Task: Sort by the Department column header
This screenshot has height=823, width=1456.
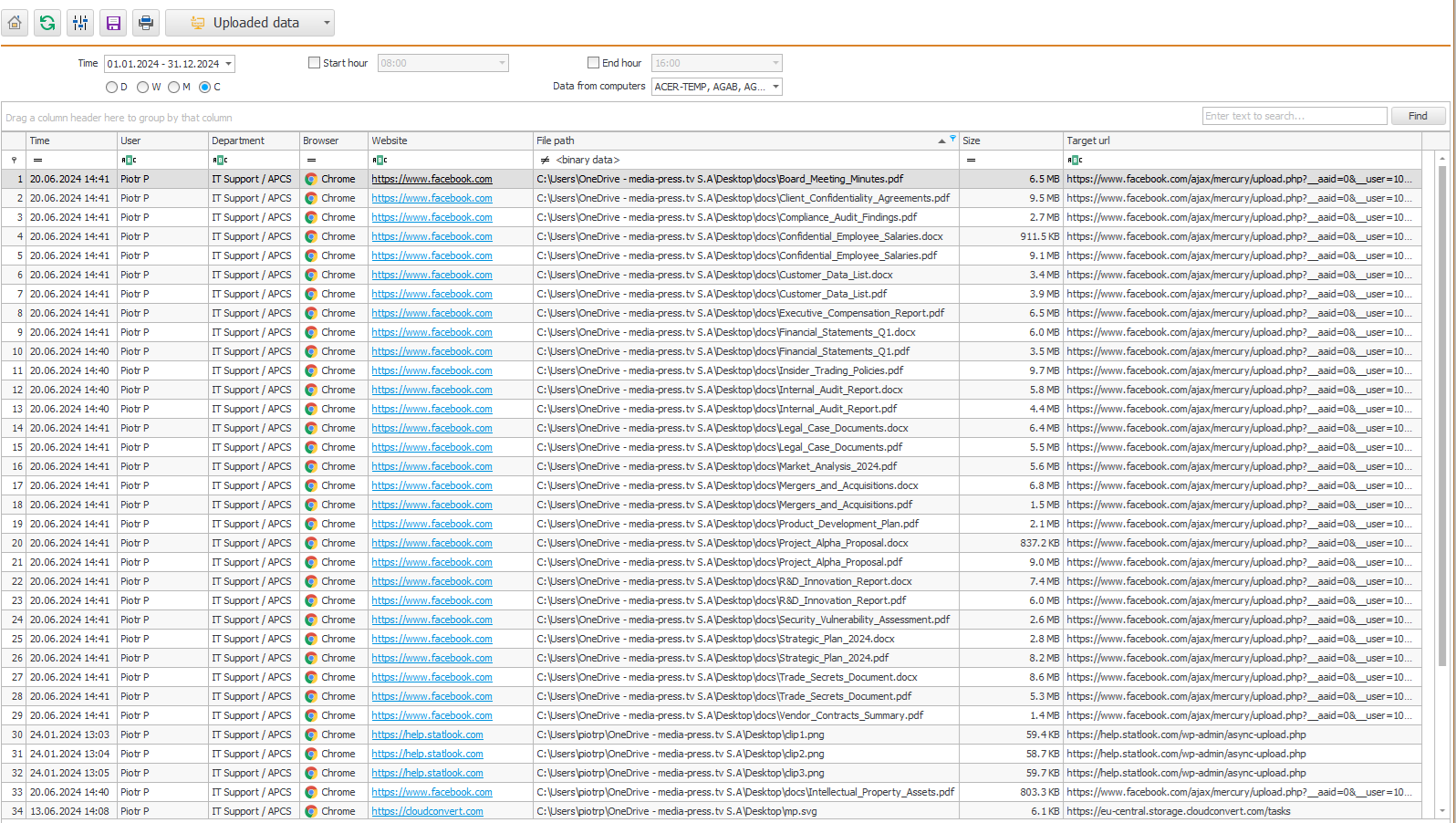Action: coord(254,141)
